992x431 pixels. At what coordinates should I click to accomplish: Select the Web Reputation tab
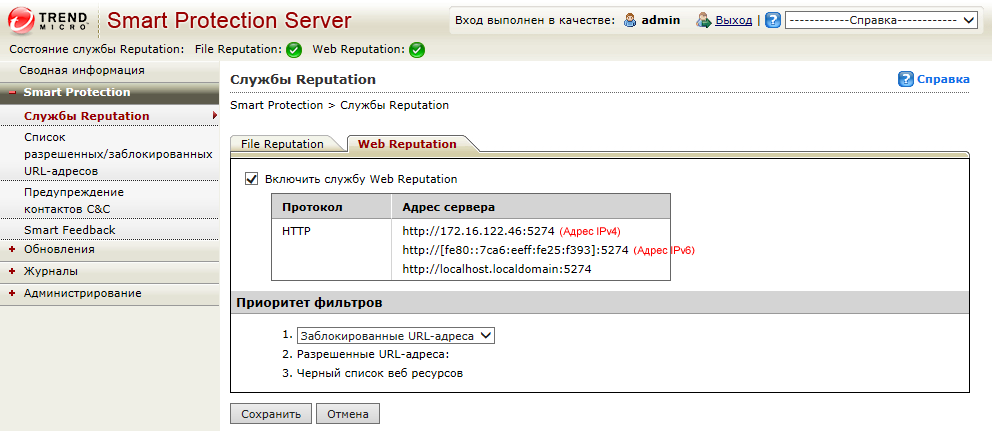coord(407,144)
